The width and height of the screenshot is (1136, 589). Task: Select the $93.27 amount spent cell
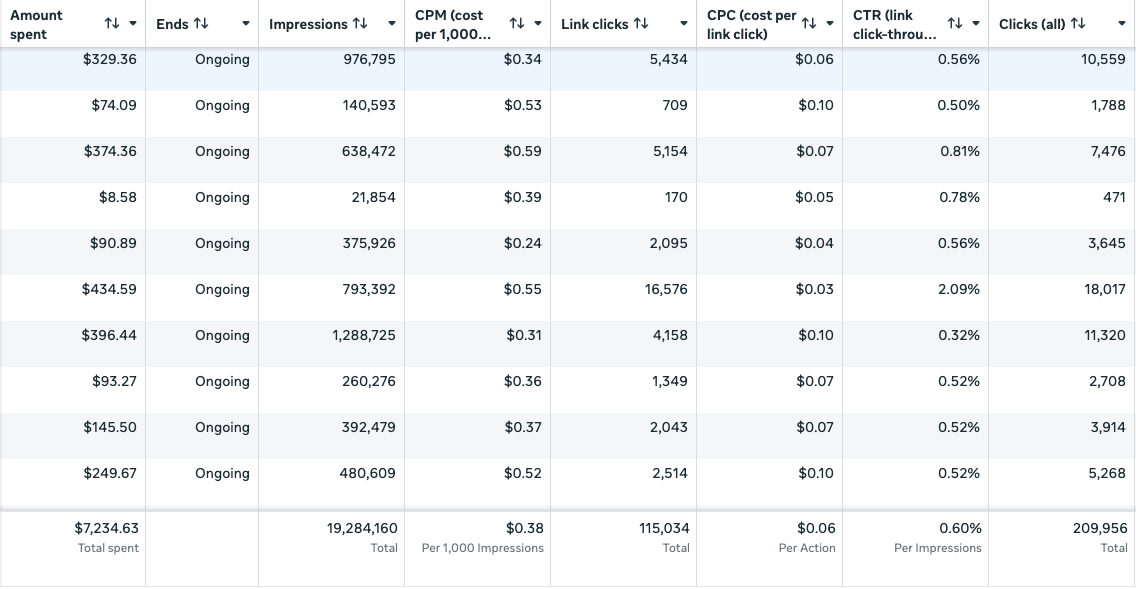(x=114, y=381)
